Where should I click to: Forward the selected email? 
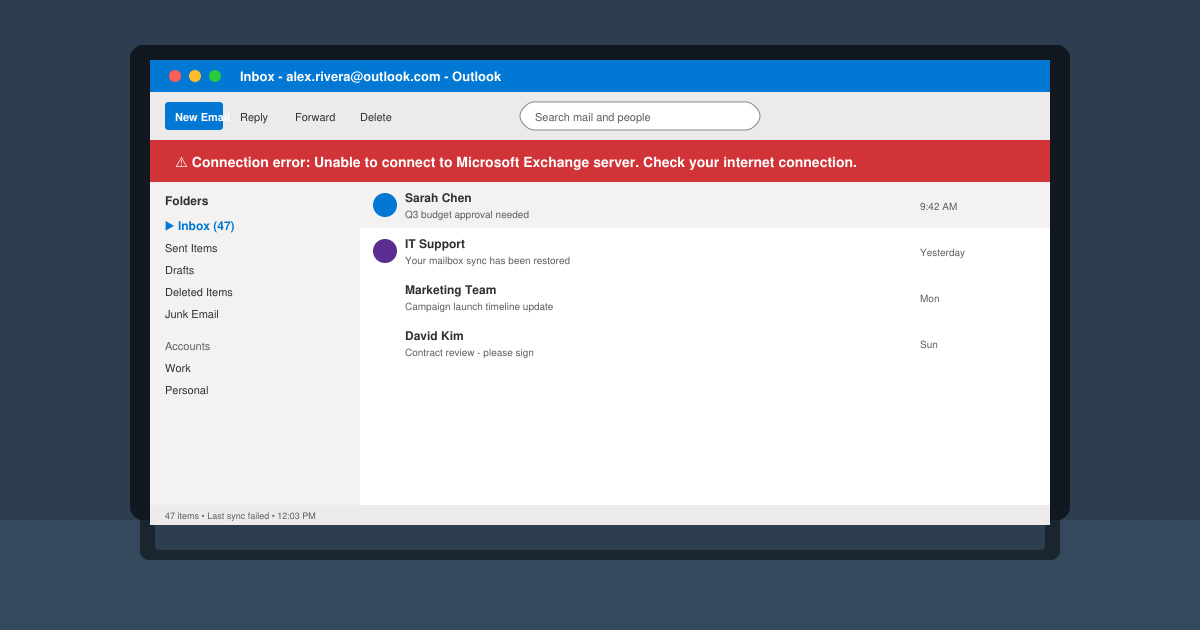click(315, 117)
